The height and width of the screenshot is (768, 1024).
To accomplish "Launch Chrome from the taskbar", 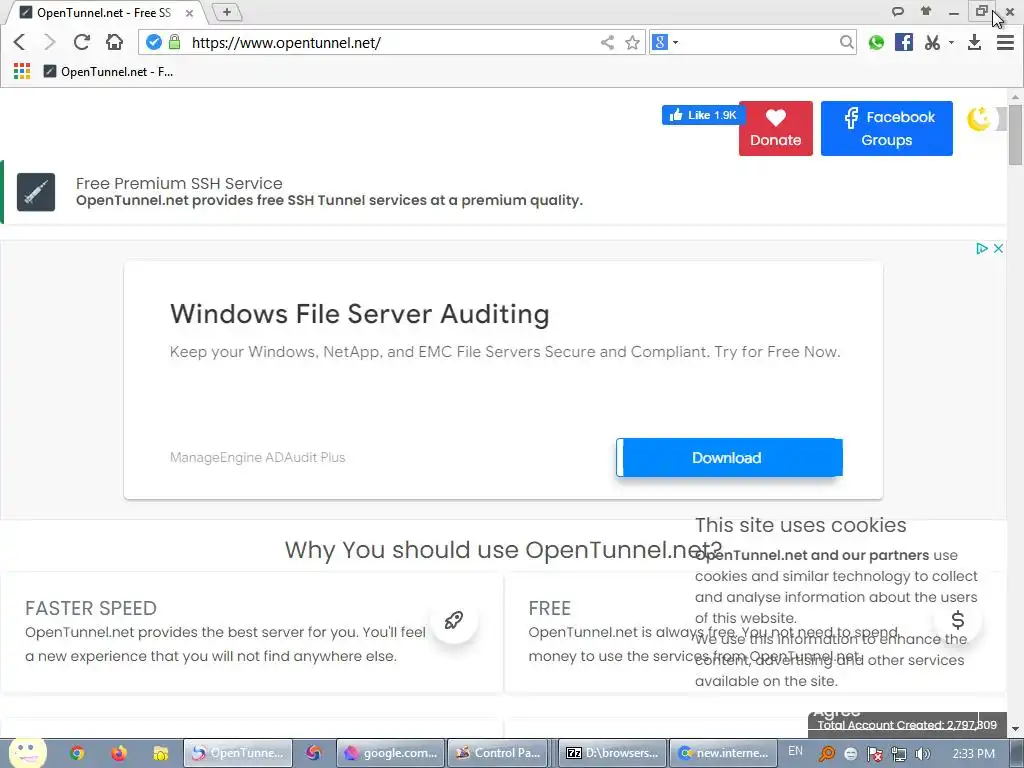I will tap(77, 753).
